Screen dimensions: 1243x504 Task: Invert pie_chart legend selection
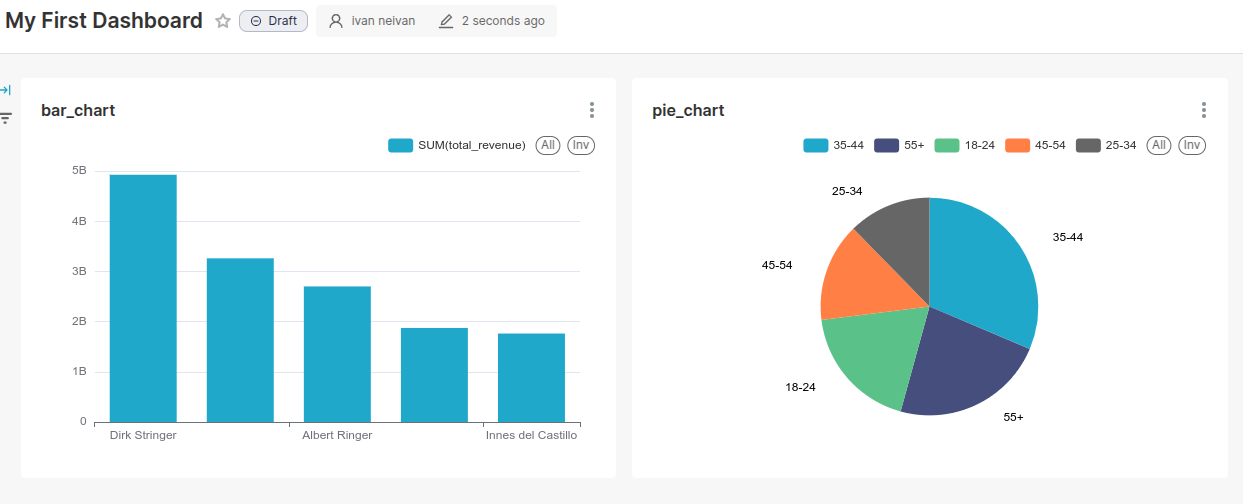pyautogui.click(x=1191, y=146)
